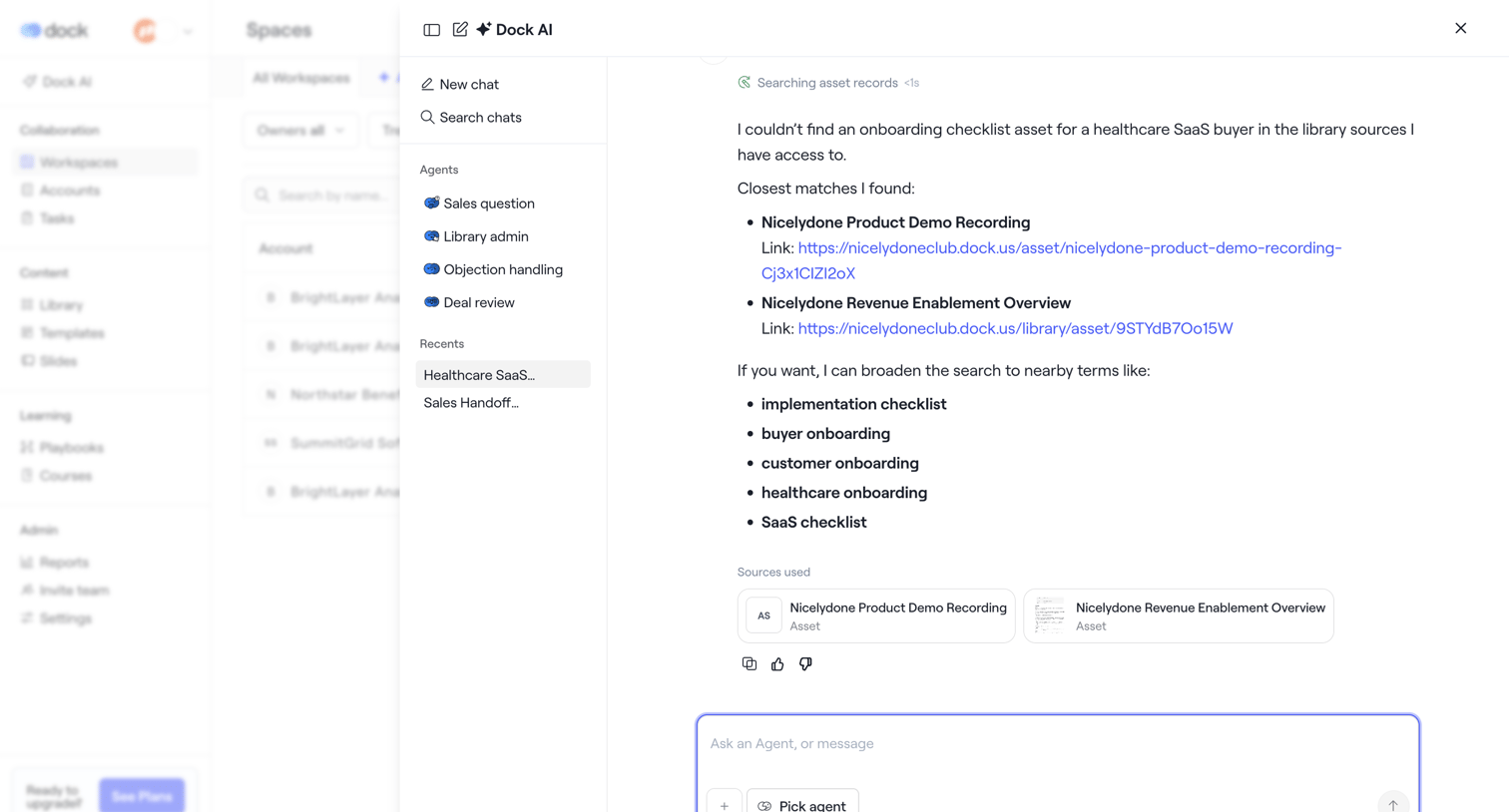This screenshot has width=1509, height=812.
Task: Send the message with the arrow button
Action: 1393,804
